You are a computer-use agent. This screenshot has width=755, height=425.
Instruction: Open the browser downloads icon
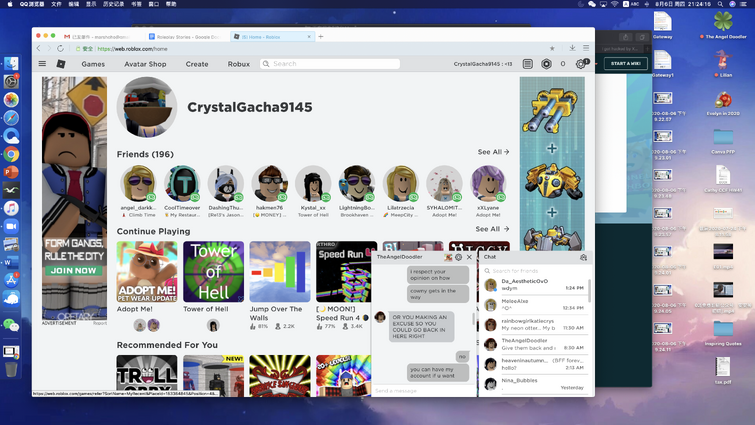[x=572, y=48]
